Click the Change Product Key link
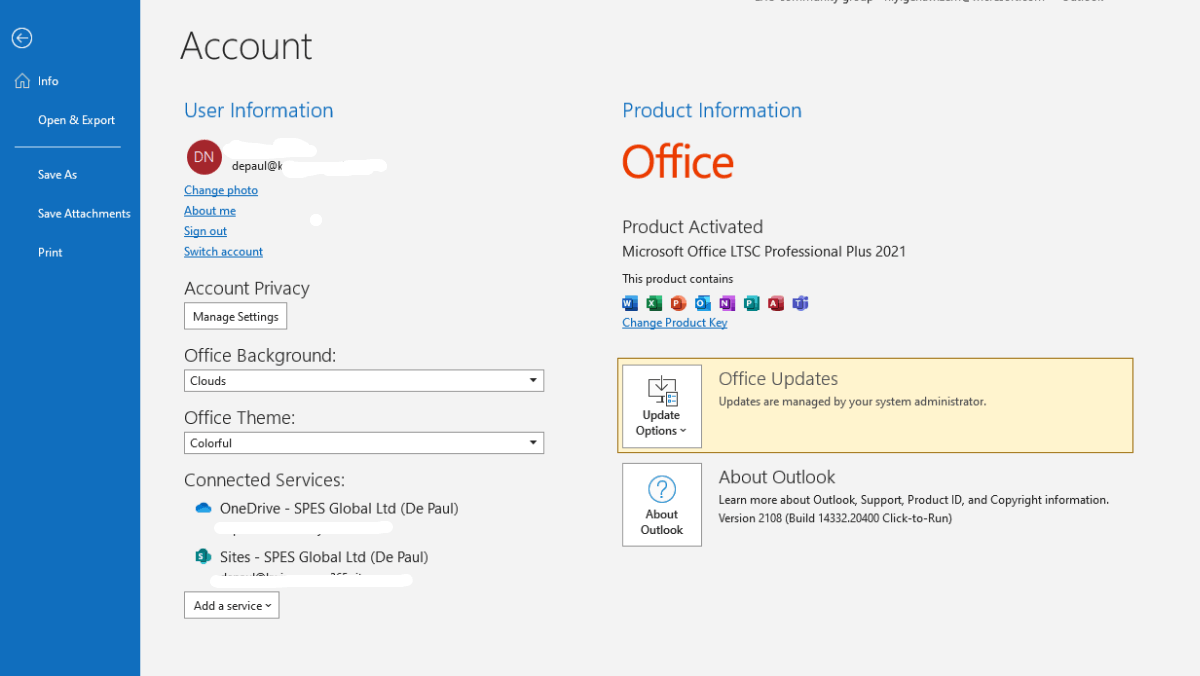This screenshot has width=1200, height=676. click(674, 322)
